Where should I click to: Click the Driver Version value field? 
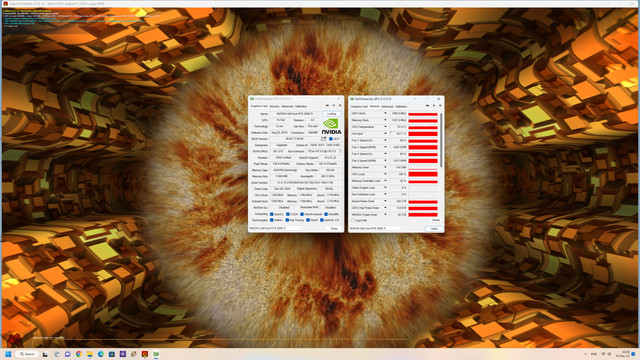(306, 182)
